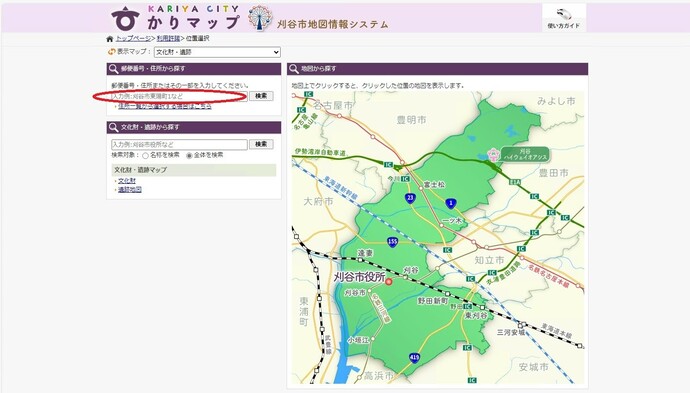Click the ferris wheel icon in the header

260,18
